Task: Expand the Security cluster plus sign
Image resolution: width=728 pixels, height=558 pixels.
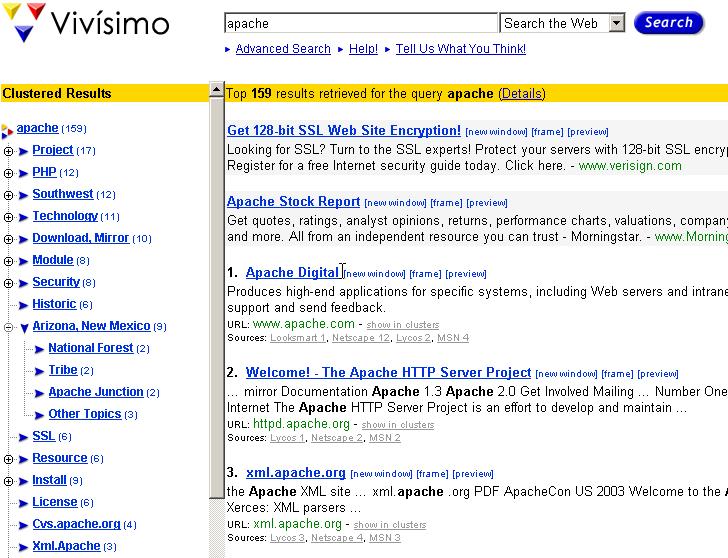Action: click(8, 283)
